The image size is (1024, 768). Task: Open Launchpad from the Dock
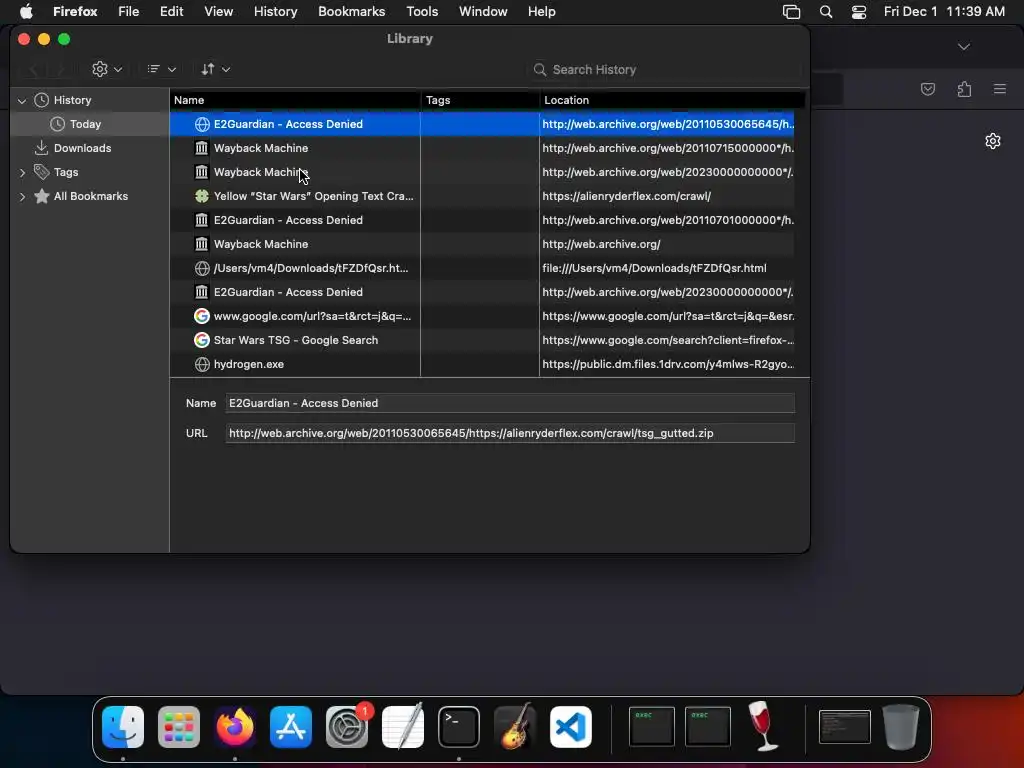(x=179, y=727)
